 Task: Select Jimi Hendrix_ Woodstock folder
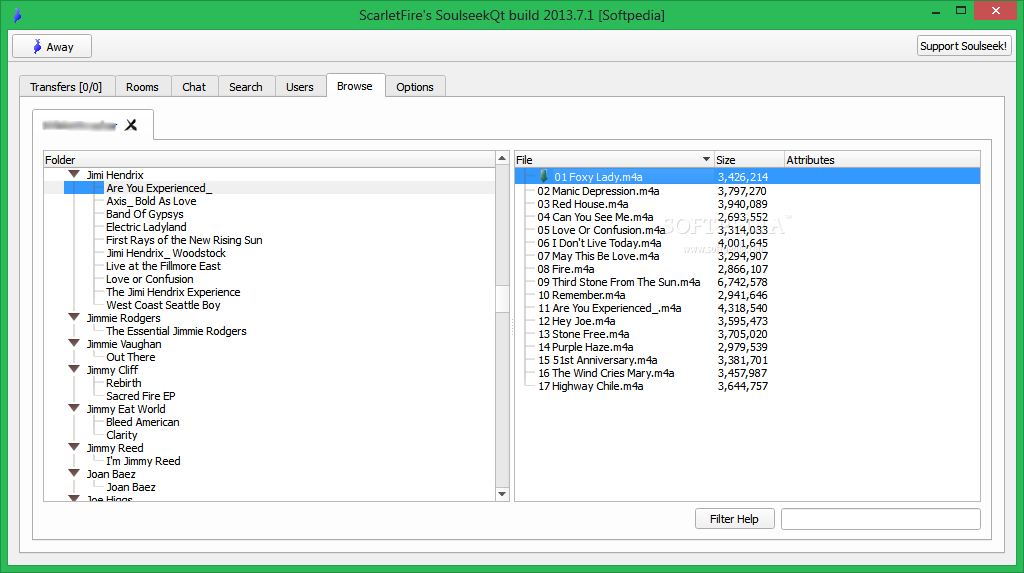point(166,253)
